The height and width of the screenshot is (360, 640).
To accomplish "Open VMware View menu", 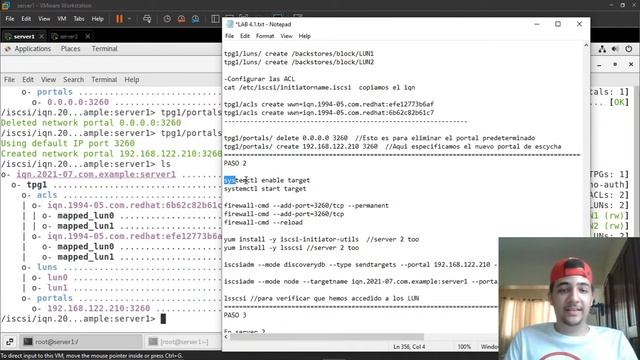I will 44,19.
